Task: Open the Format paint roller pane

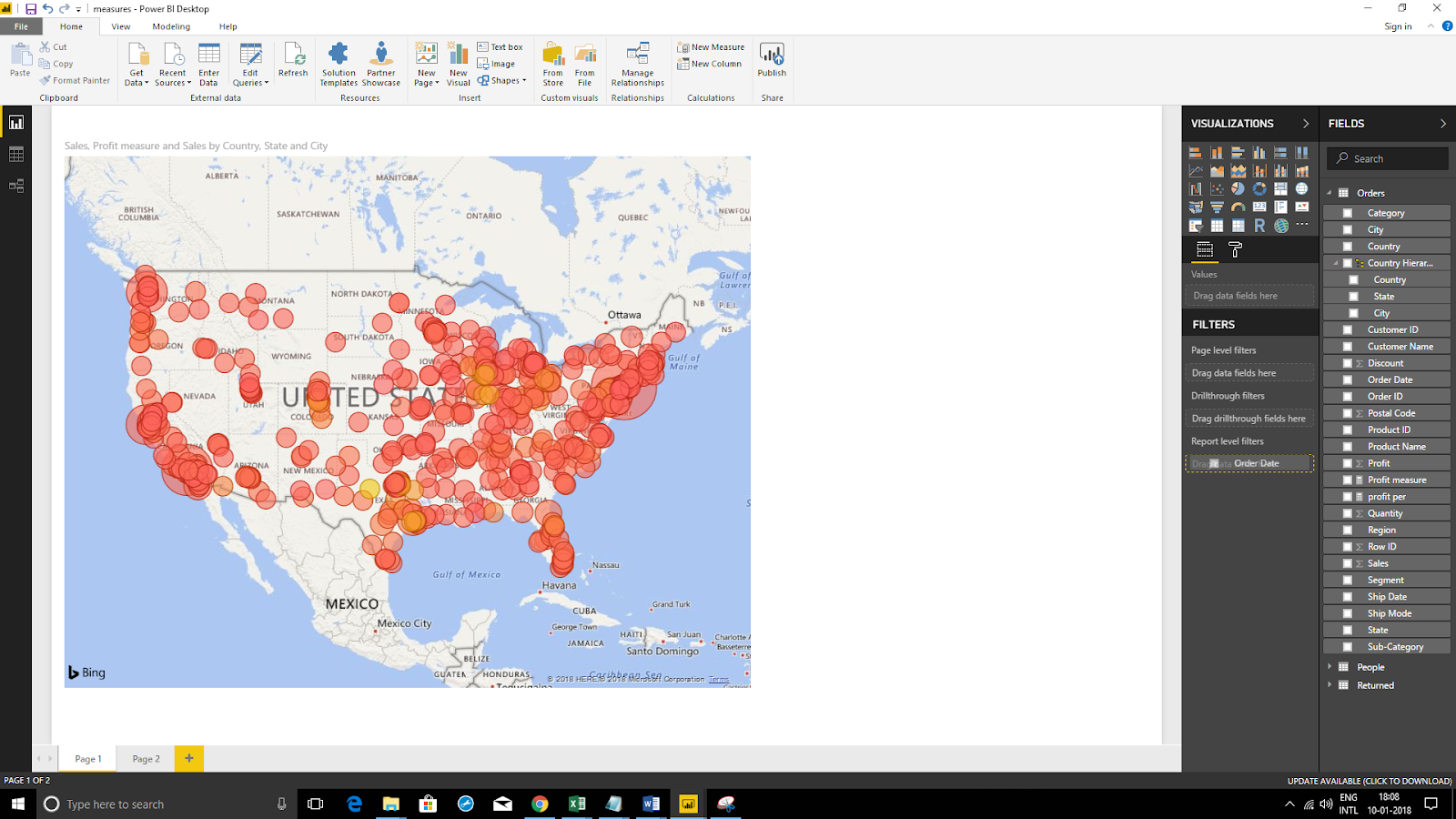Action: coord(1235,249)
